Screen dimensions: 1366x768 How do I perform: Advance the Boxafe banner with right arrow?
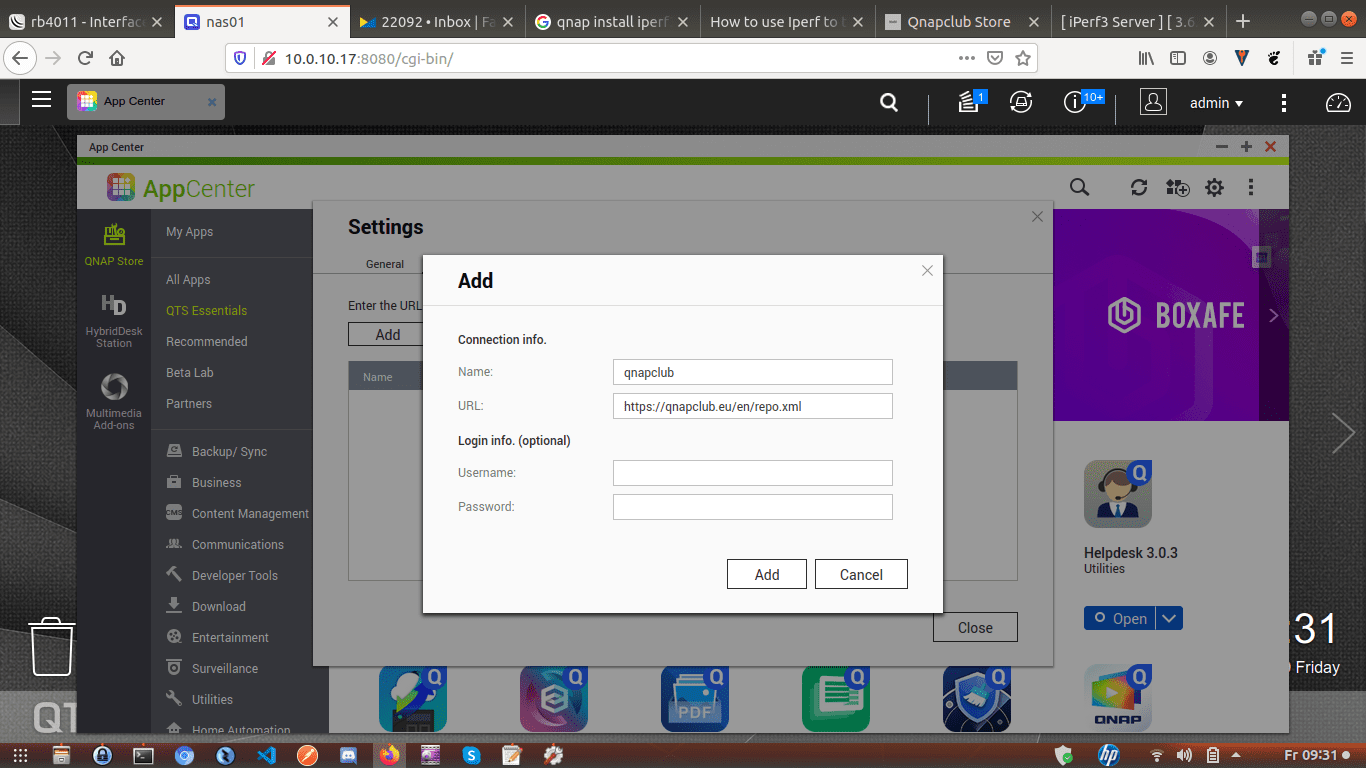tap(1273, 316)
